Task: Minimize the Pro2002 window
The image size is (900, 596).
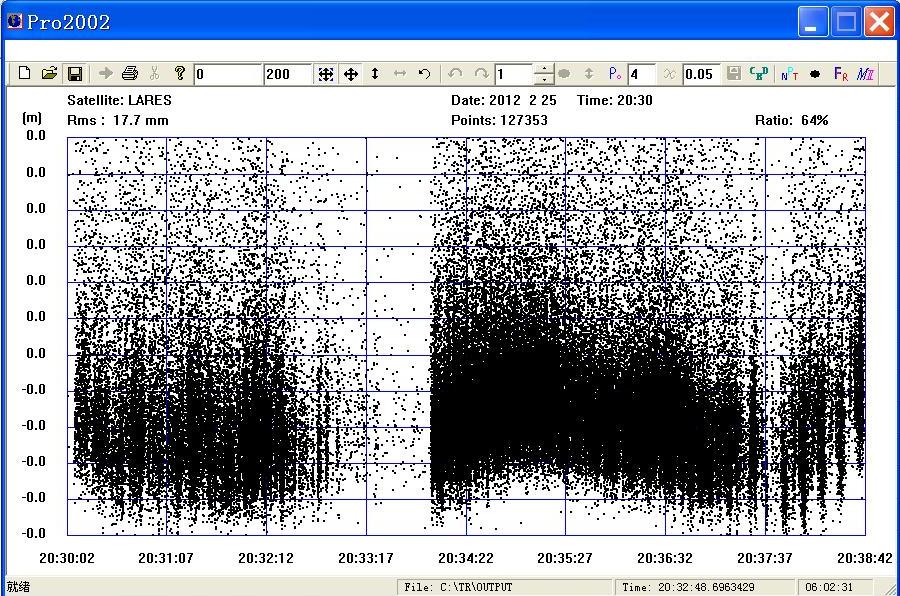Action: tap(813, 22)
